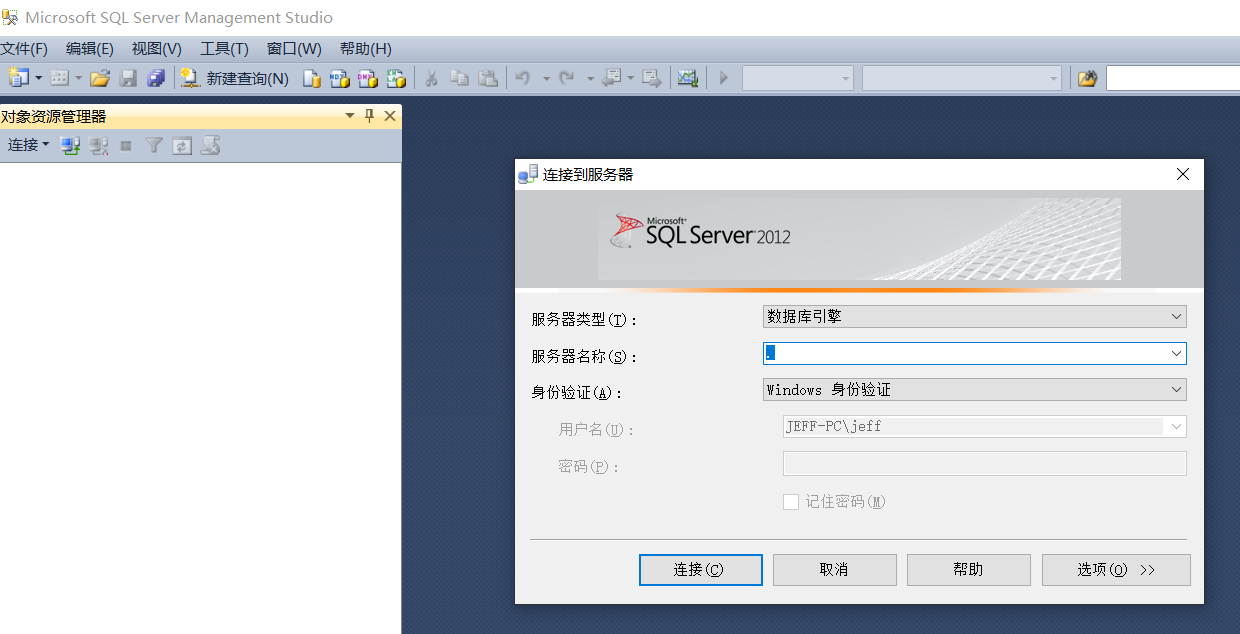
Task: Click the Paste clipboard icon
Action: (x=488, y=78)
